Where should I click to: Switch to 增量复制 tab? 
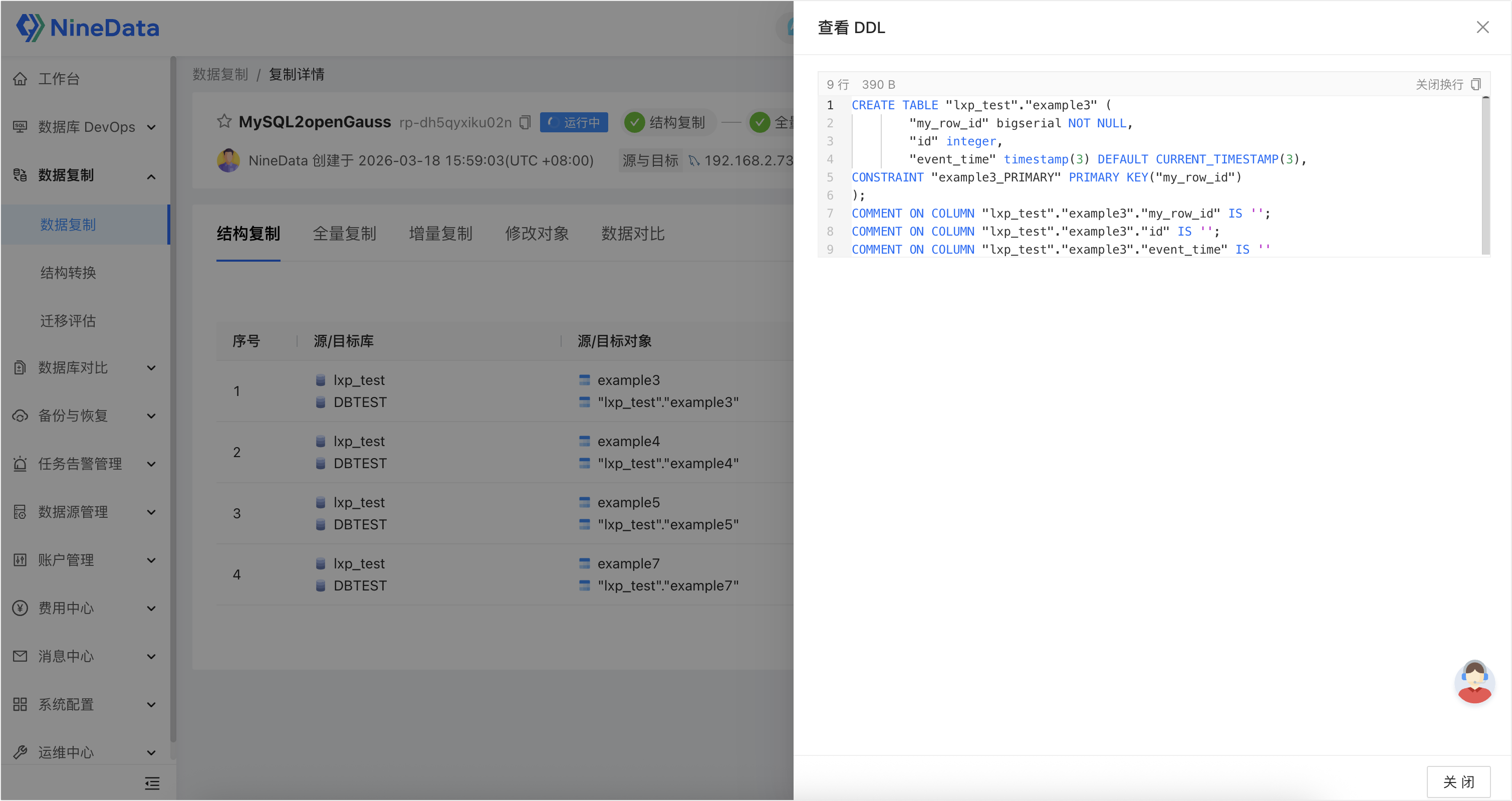pyautogui.click(x=441, y=234)
